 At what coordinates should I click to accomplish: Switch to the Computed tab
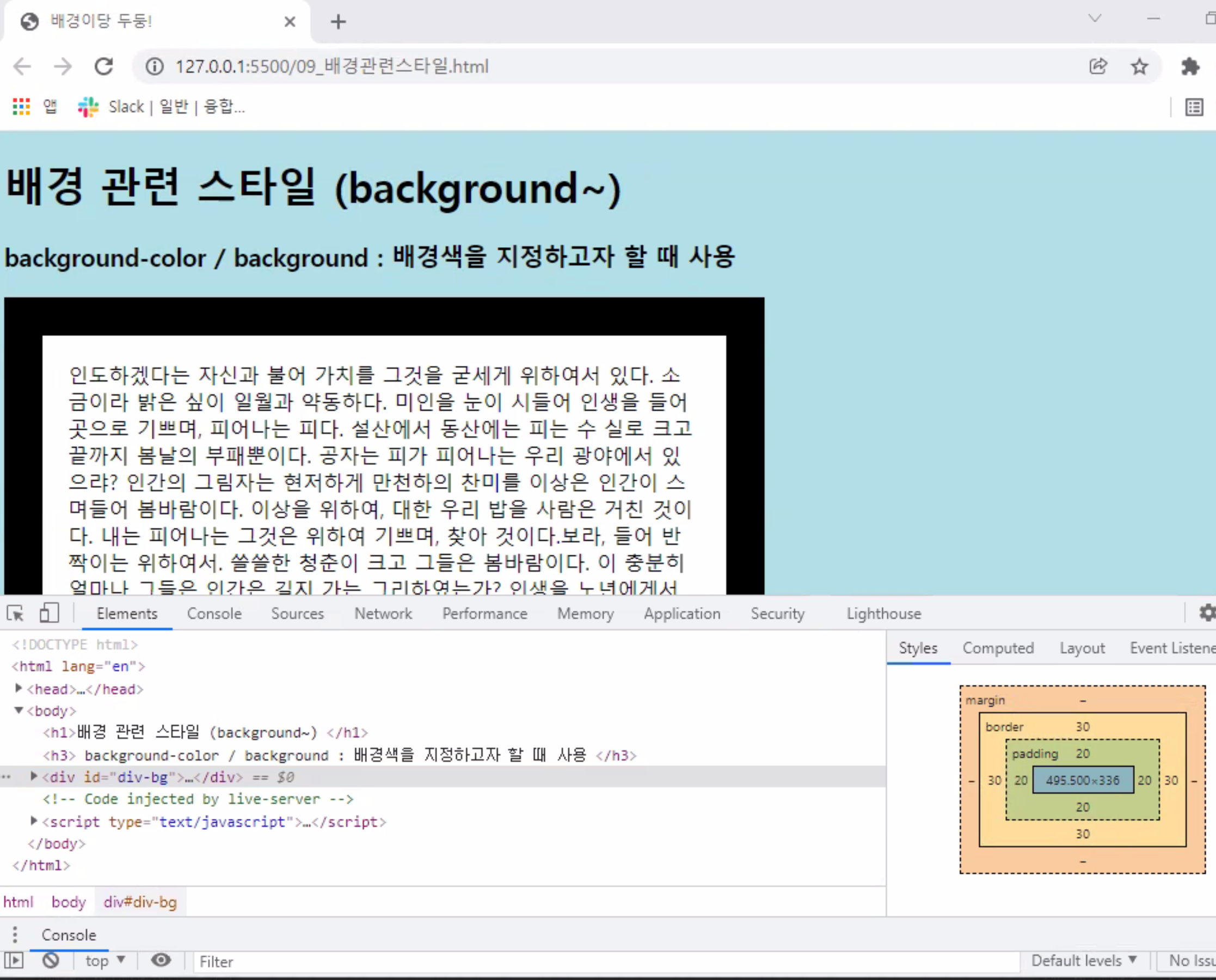point(998,648)
